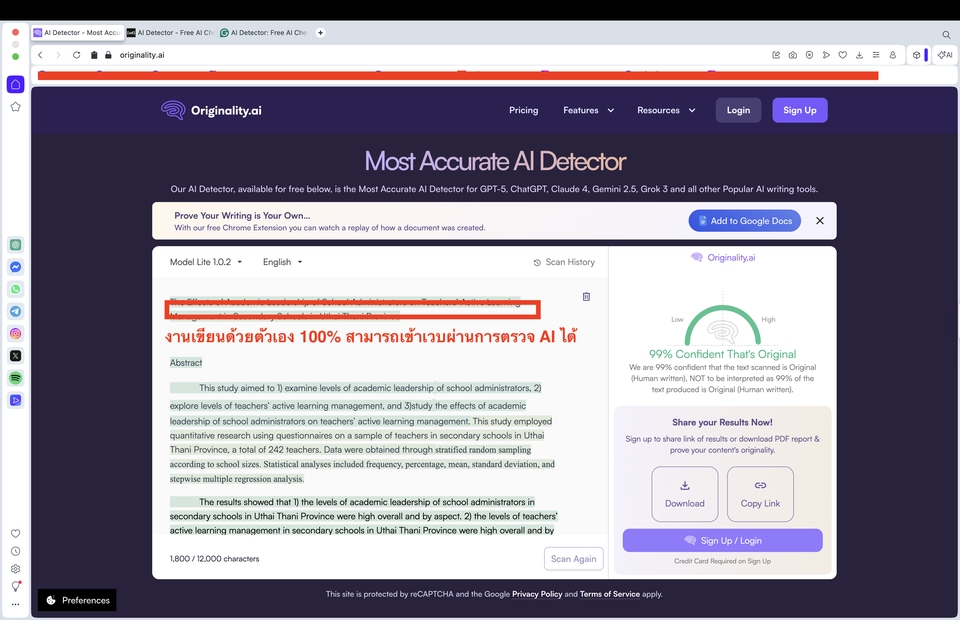960x620 pixels.
Task: Open the Telegram sidebar icon
Action: [x=16, y=311]
